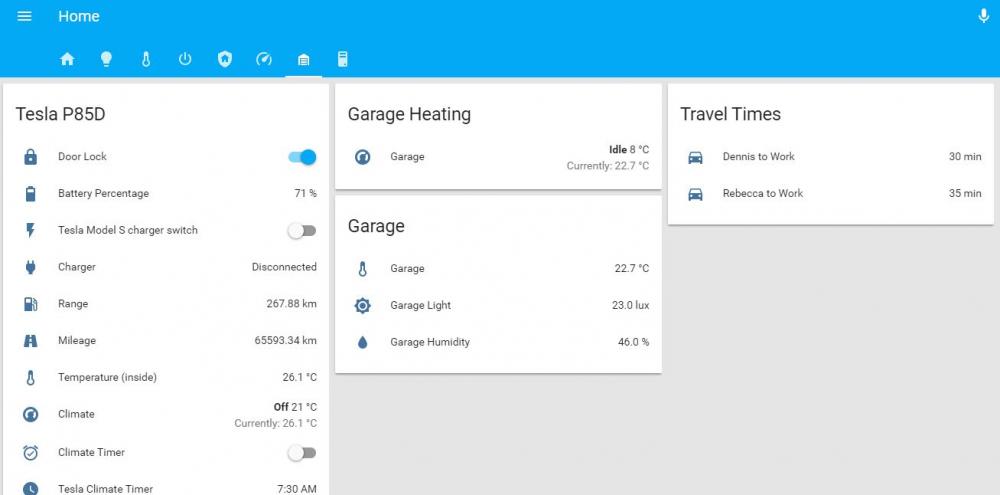Click the plug icon next to Charger
The width and height of the screenshot is (1000, 495).
pyautogui.click(x=31, y=267)
